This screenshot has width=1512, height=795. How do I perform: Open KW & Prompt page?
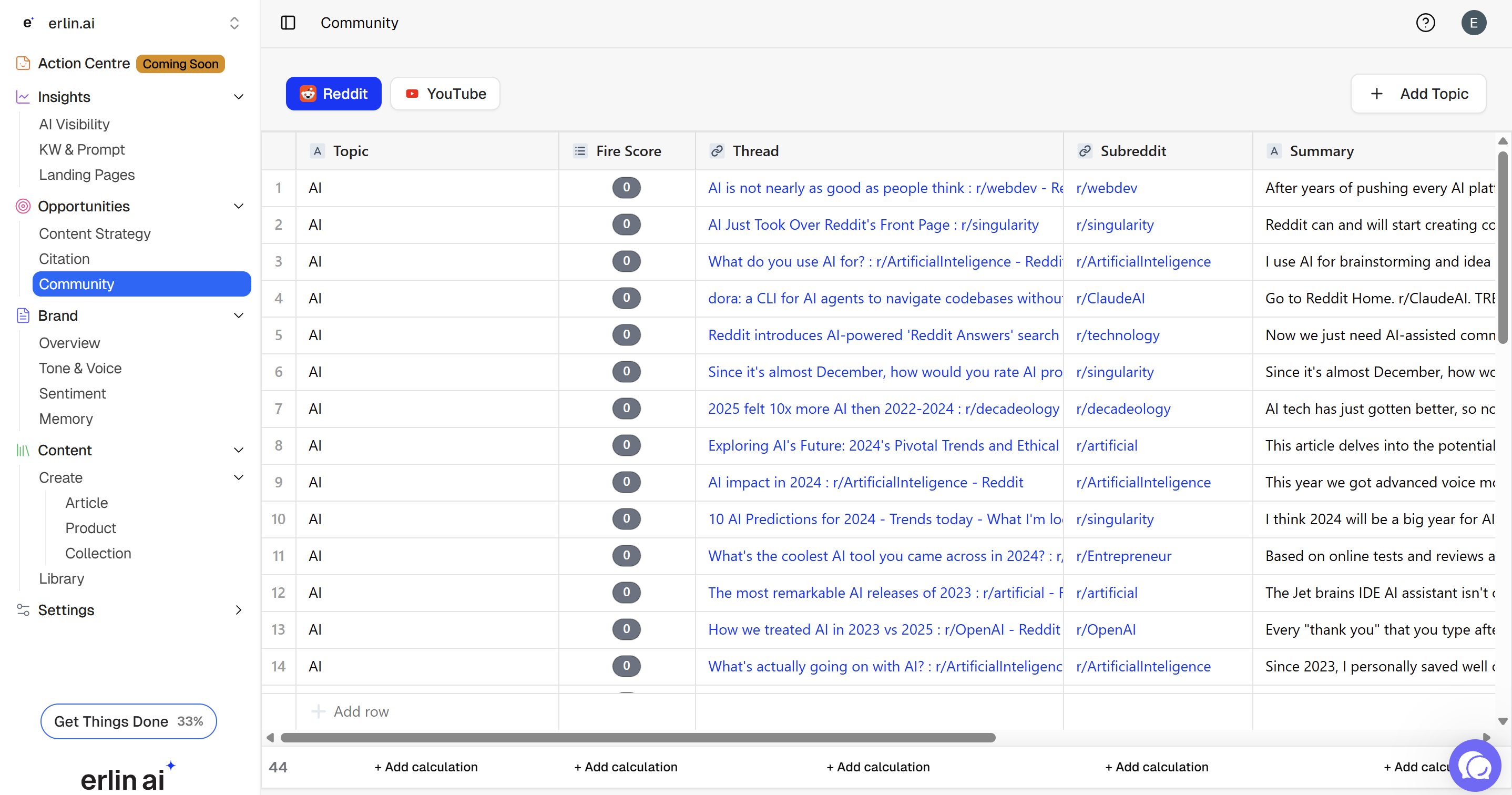[x=82, y=150]
